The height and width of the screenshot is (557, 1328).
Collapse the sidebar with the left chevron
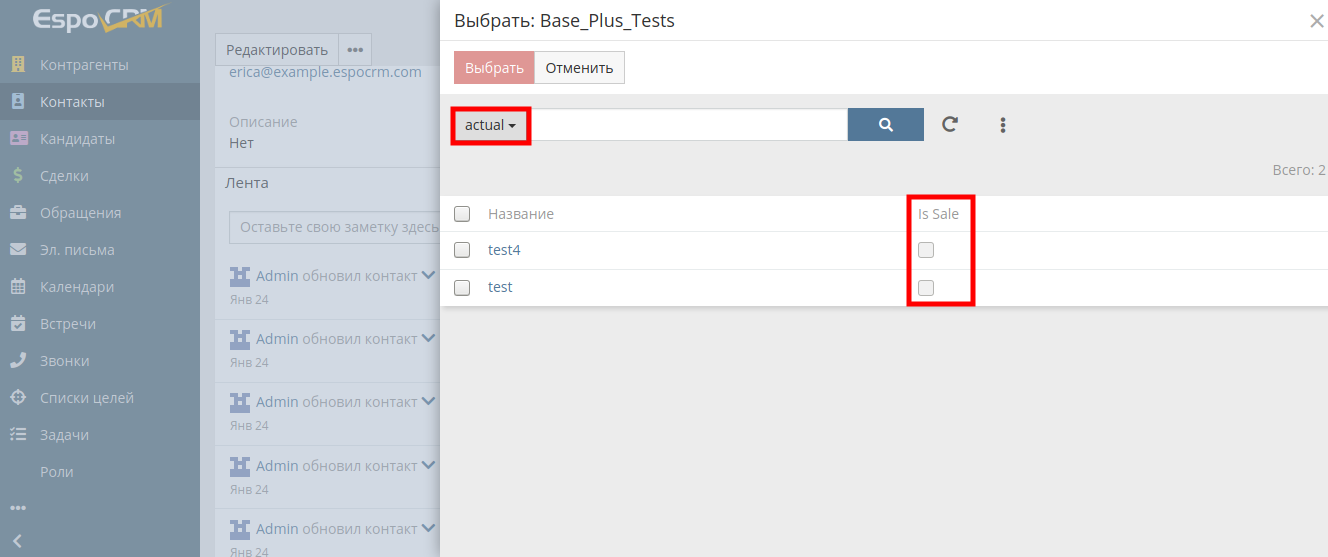(x=17, y=541)
